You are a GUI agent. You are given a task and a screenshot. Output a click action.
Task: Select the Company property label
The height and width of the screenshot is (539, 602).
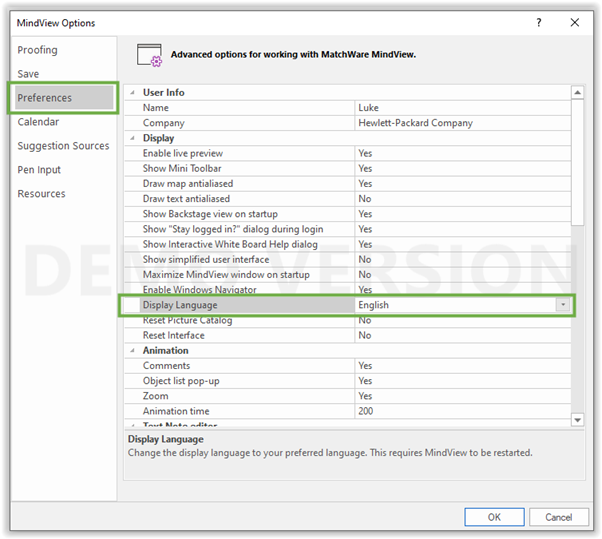tap(164, 123)
